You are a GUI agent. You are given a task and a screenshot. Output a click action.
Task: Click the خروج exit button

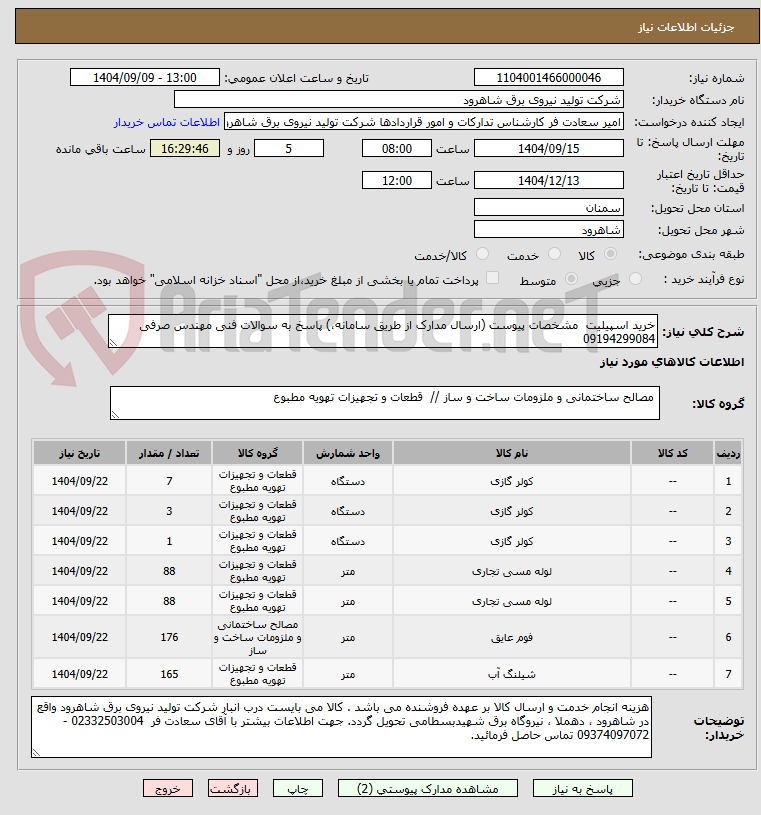pyautogui.click(x=167, y=788)
